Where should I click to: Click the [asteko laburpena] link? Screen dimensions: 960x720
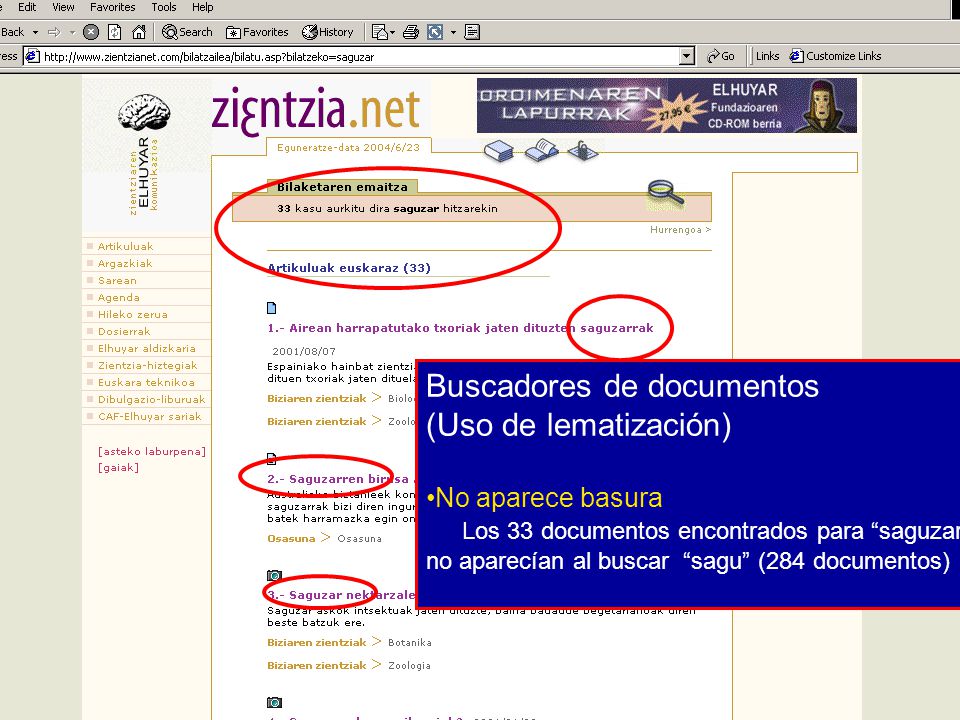(152, 451)
